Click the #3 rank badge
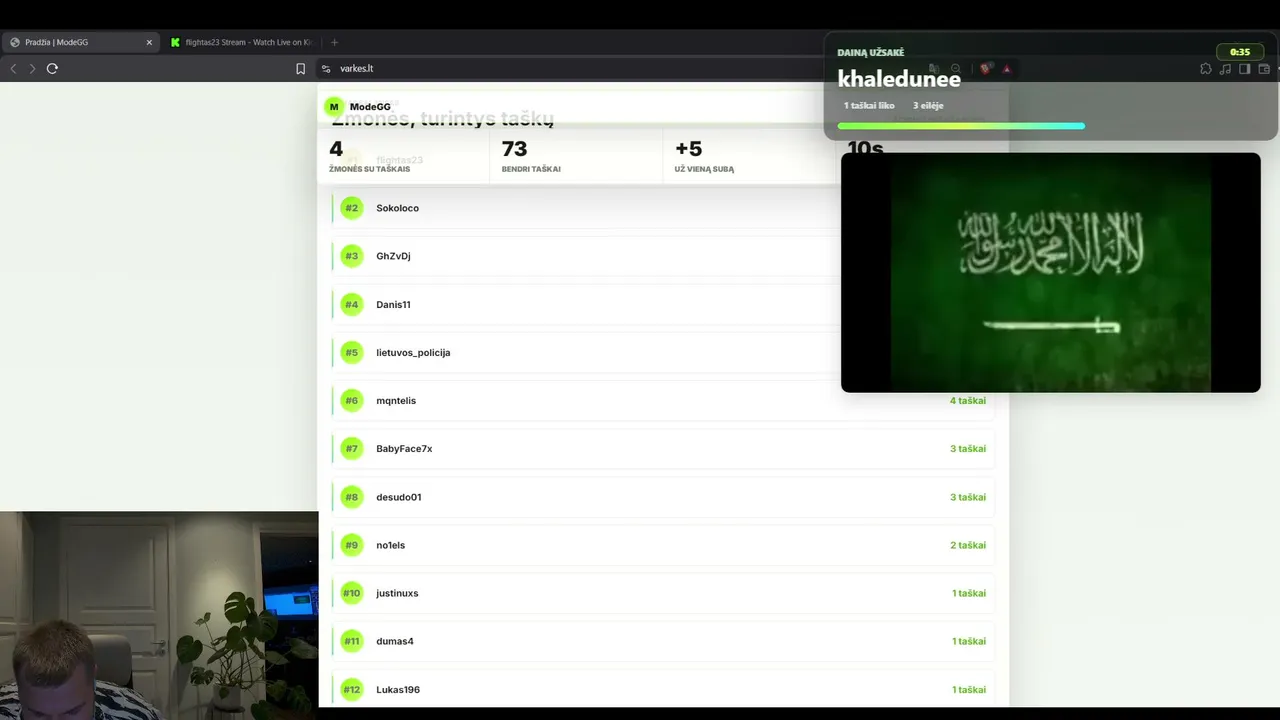1280x720 pixels. point(351,256)
